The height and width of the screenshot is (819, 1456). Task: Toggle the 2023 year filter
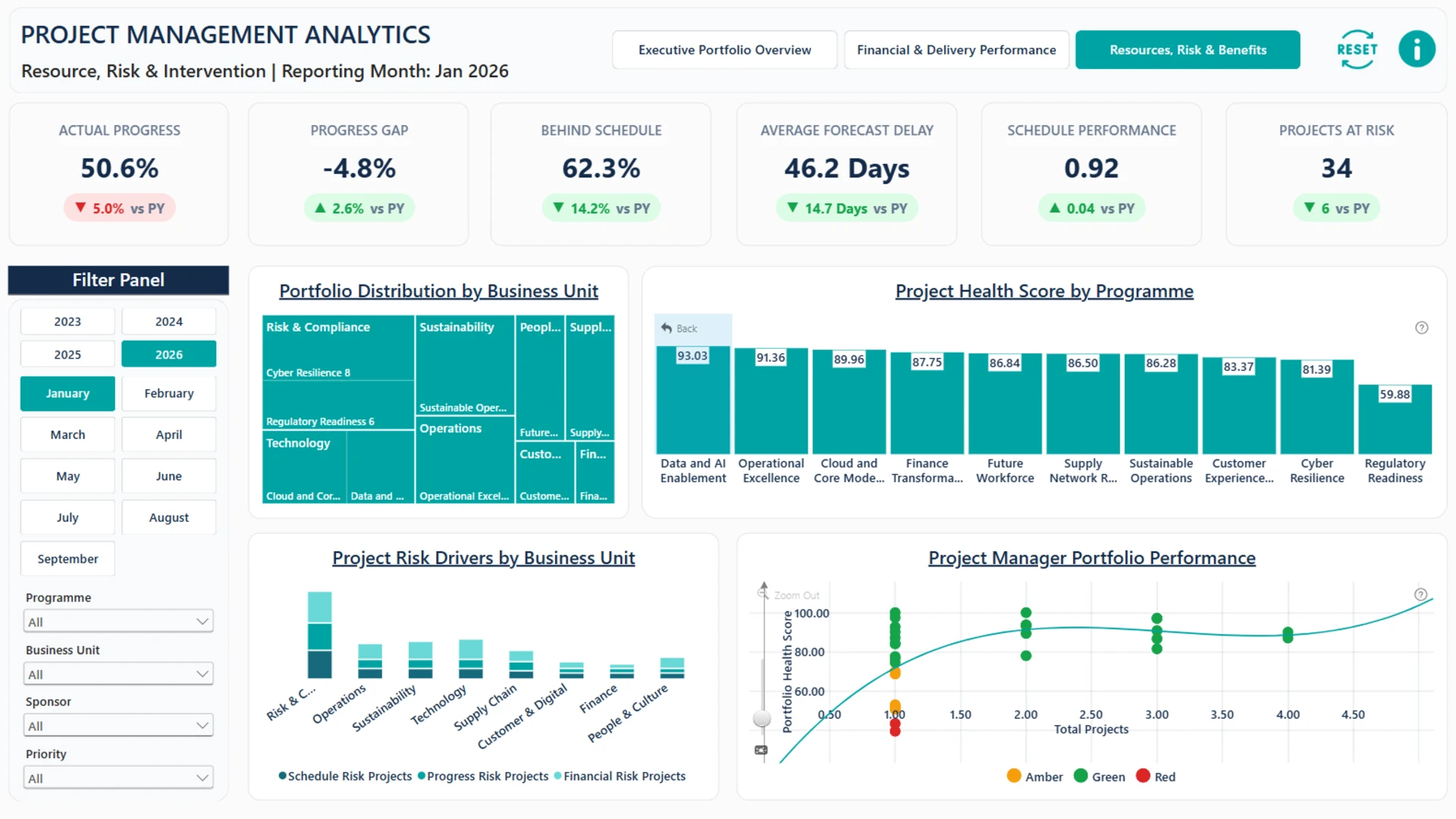point(67,322)
